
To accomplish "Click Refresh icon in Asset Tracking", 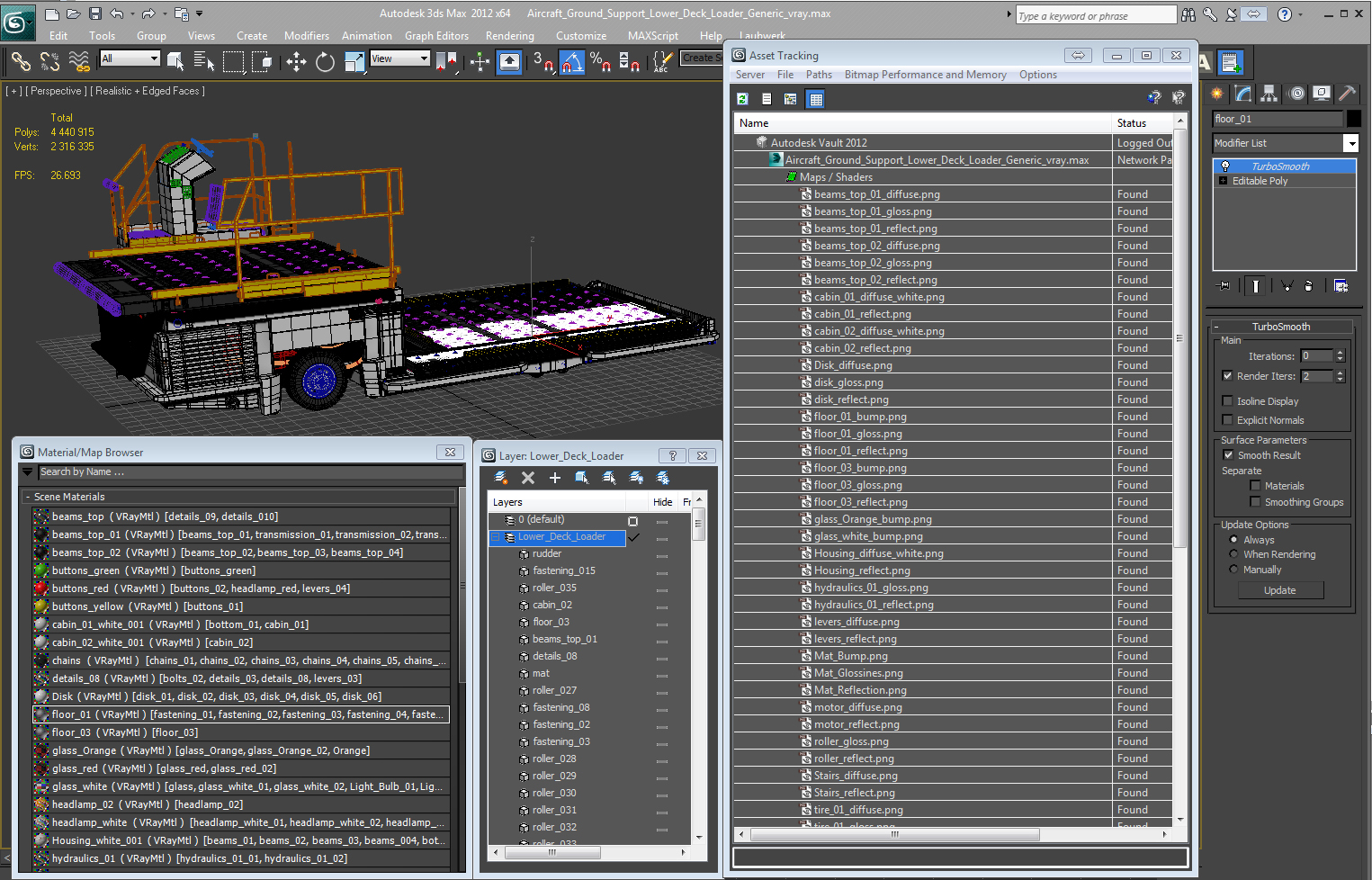I will [743, 99].
